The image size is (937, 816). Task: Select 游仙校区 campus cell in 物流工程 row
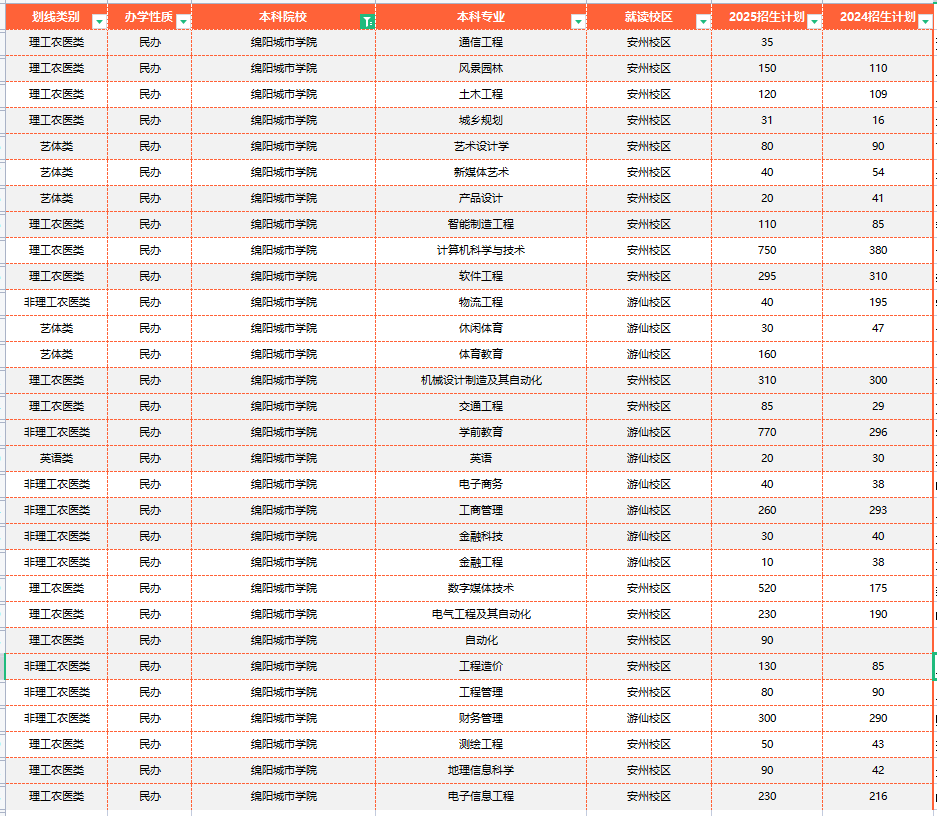point(649,302)
